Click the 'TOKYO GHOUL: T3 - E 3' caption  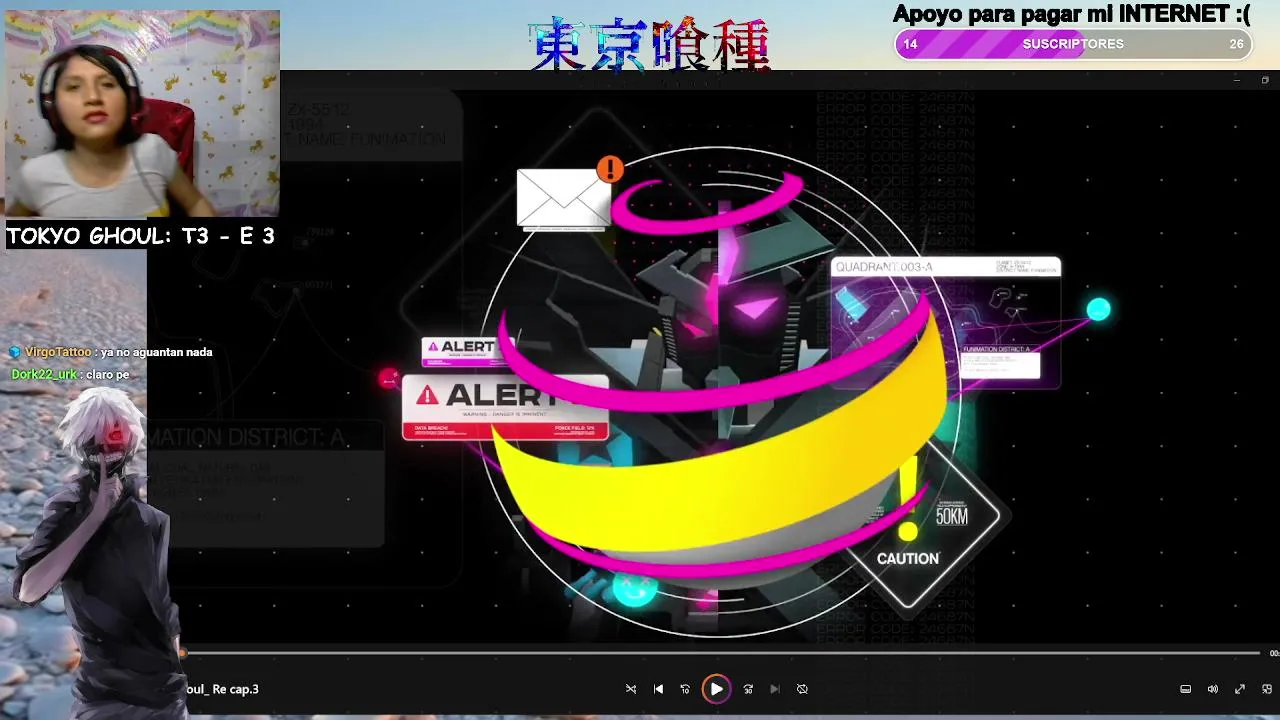[140, 236]
